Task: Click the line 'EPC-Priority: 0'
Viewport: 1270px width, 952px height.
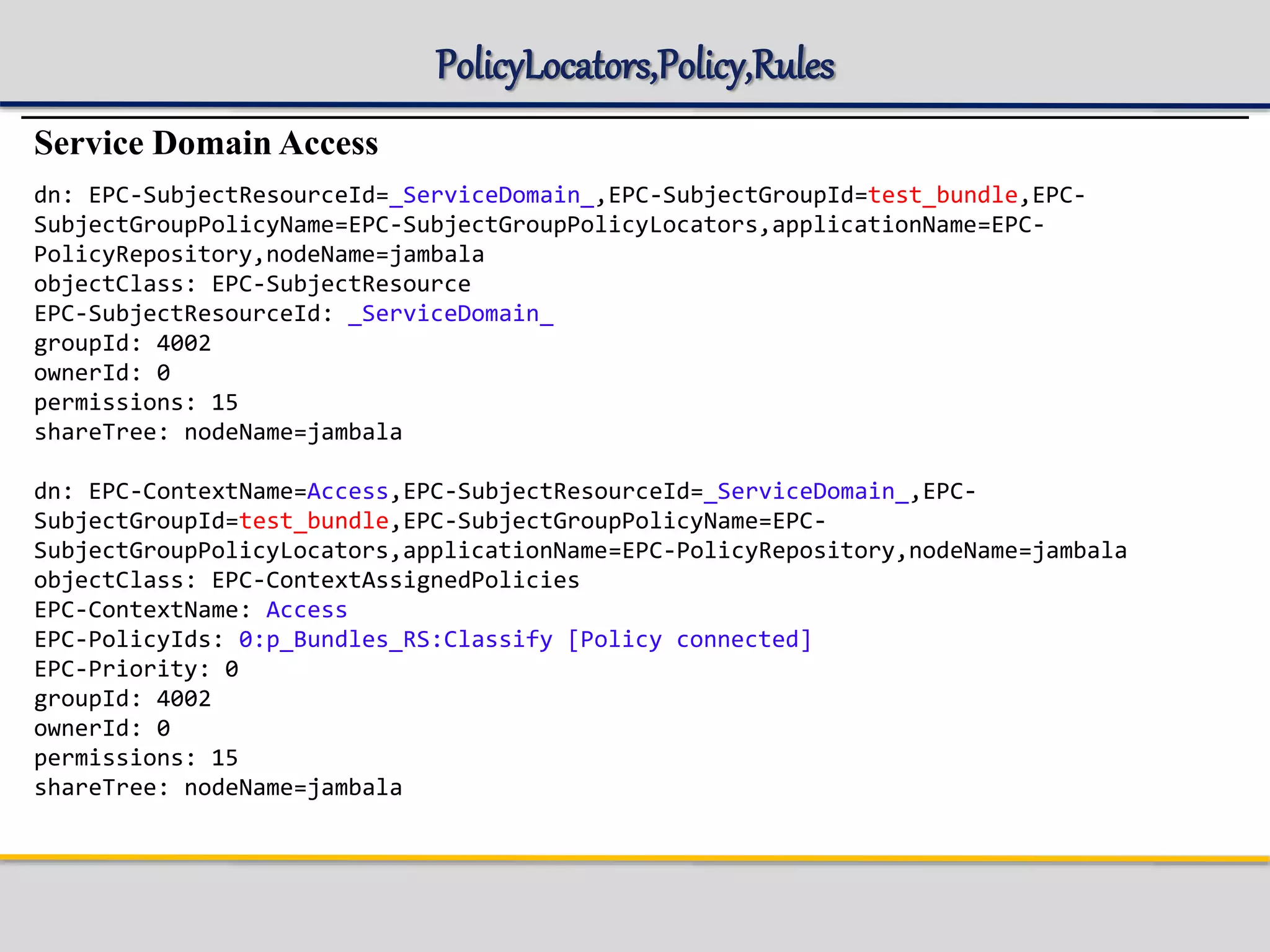Action: [x=136, y=669]
